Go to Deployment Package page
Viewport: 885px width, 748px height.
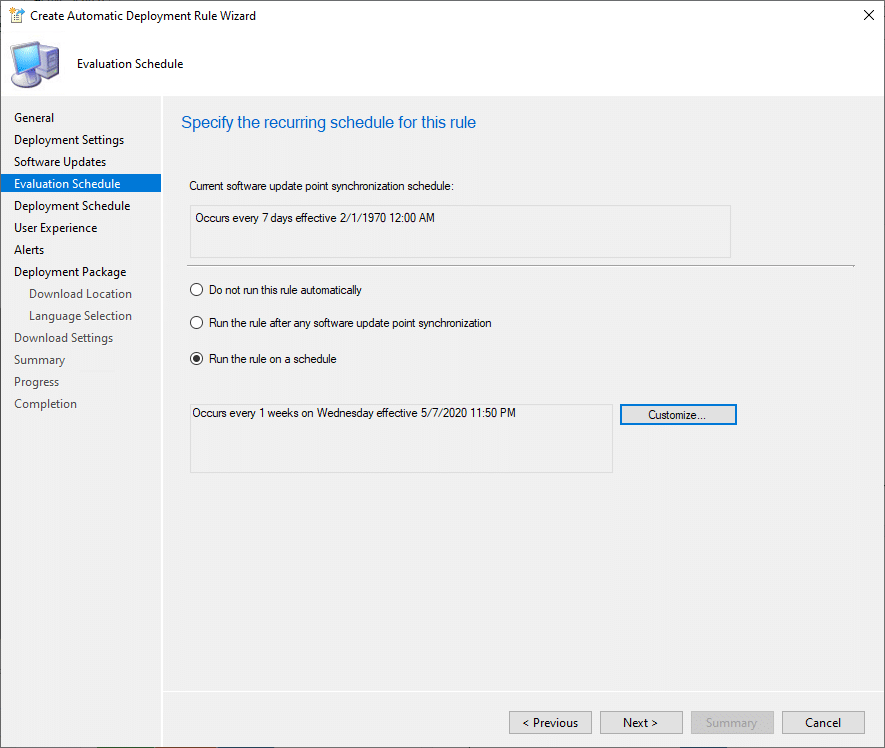pyautogui.click(x=70, y=272)
